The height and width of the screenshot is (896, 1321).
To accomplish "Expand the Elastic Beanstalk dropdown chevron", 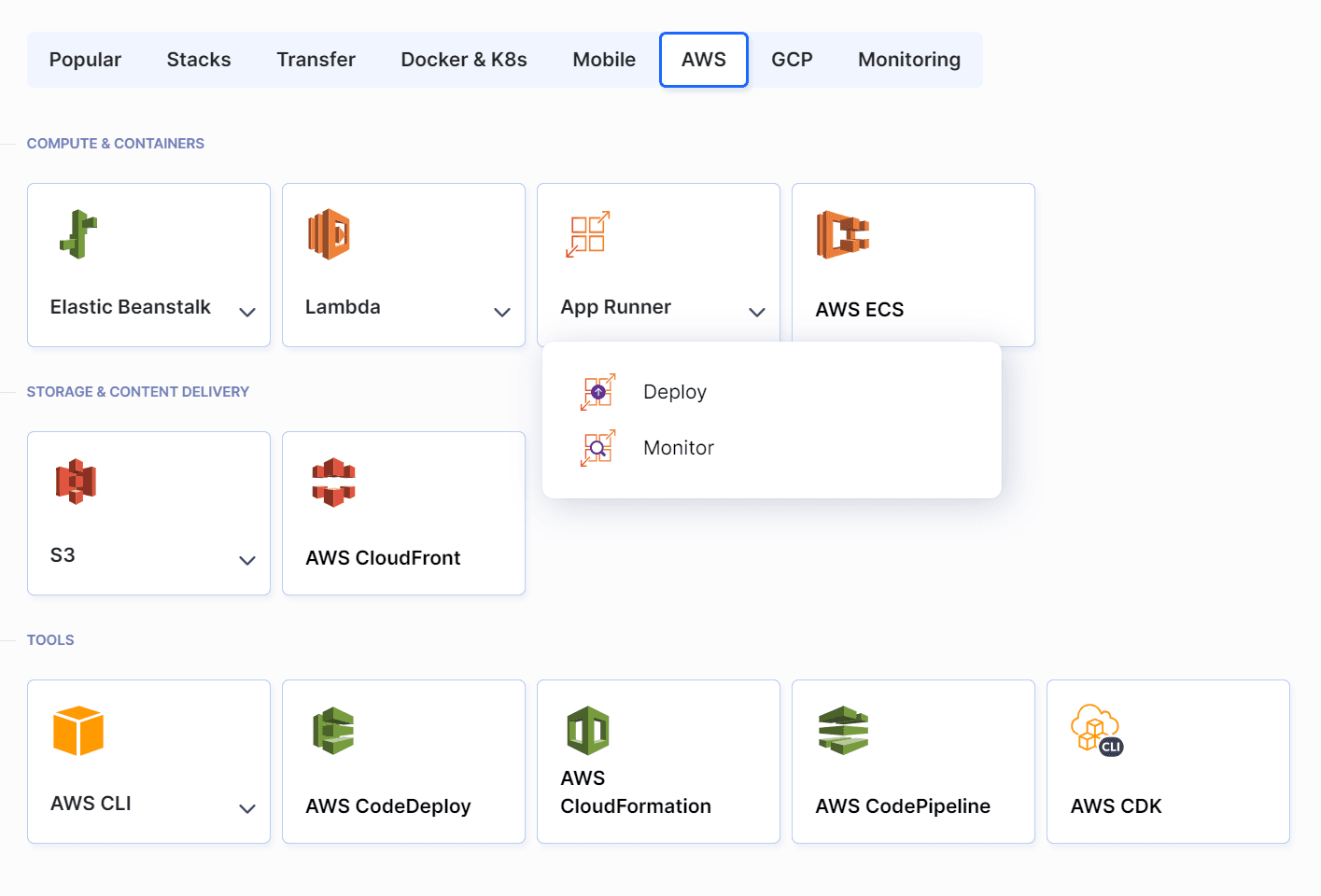I will pos(247,312).
